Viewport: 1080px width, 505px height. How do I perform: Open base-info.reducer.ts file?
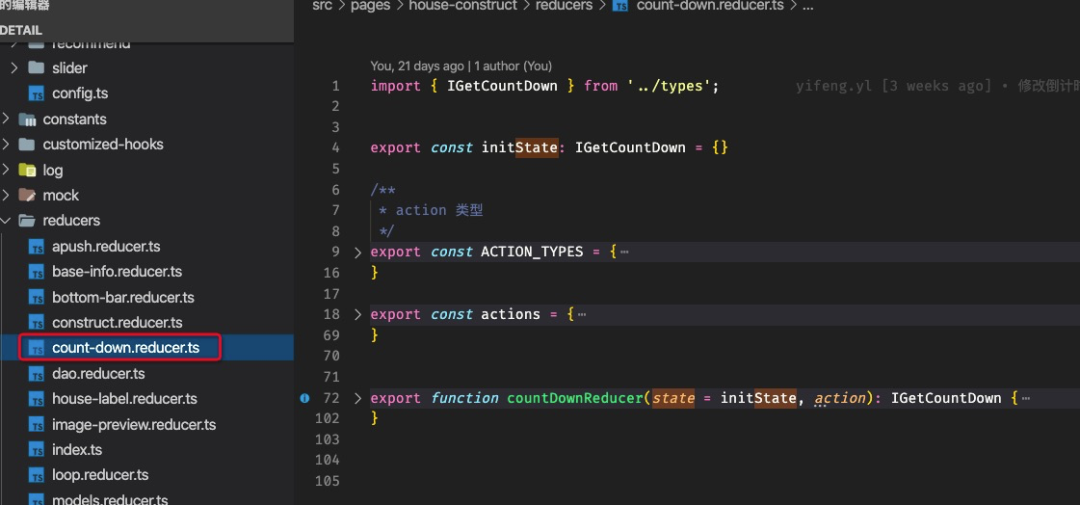pyautogui.click(x=117, y=272)
